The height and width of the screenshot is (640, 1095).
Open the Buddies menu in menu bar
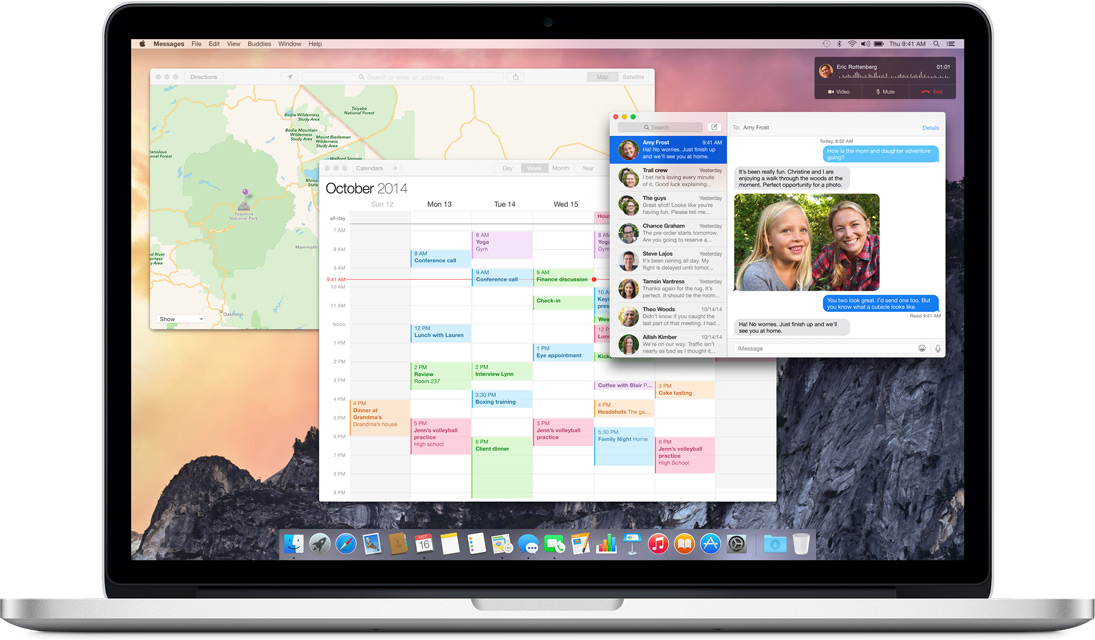tap(259, 44)
